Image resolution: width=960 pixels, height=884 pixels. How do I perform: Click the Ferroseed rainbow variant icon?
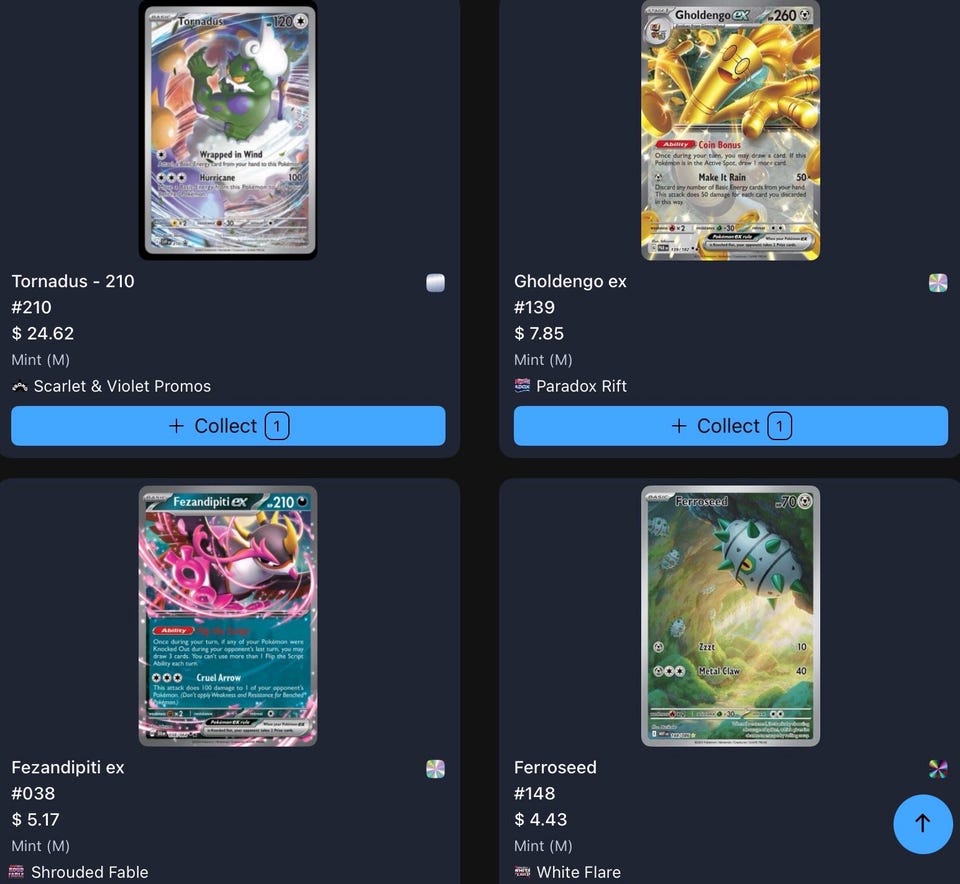tap(938, 769)
